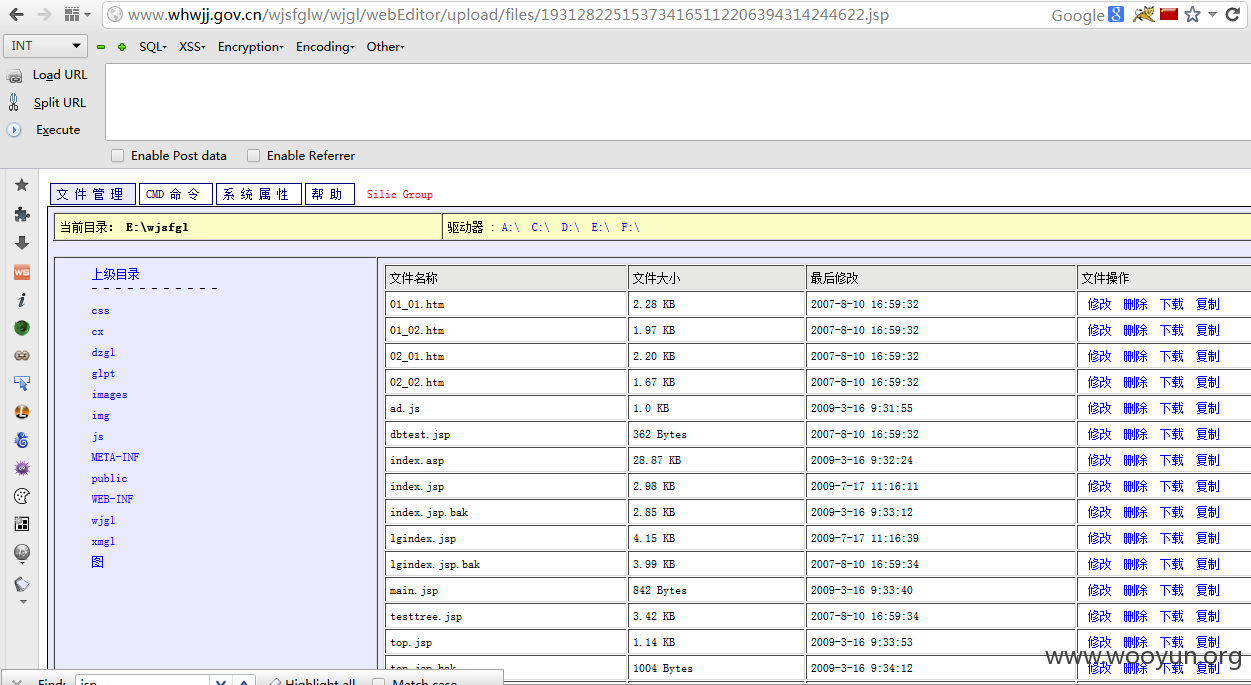Screen dimensions: 1251x685
Task: Reload the page with the refresh icon
Action: tap(1234, 15)
